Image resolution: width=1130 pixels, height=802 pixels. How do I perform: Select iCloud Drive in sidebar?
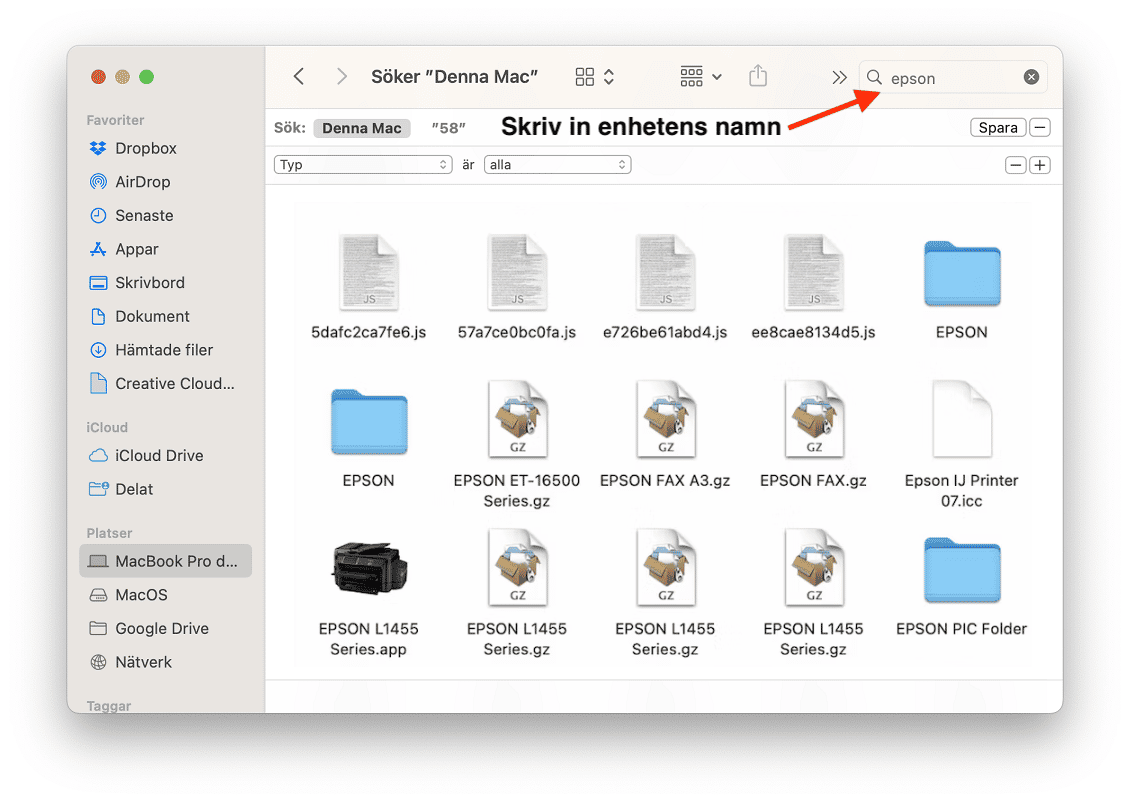point(159,455)
